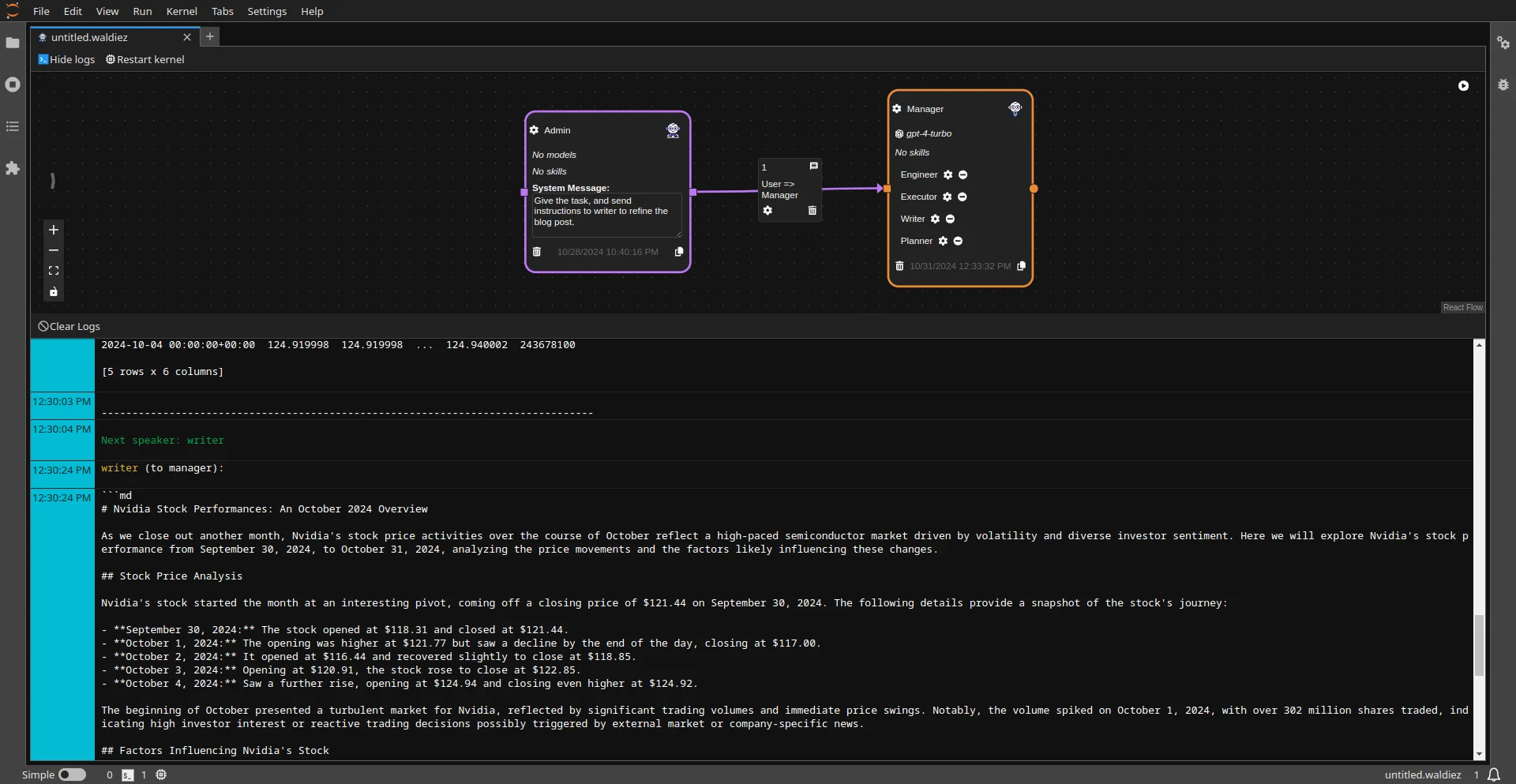Toggle Simple interface mode switch
The image size is (1516, 784).
pyautogui.click(x=72, y=775)
